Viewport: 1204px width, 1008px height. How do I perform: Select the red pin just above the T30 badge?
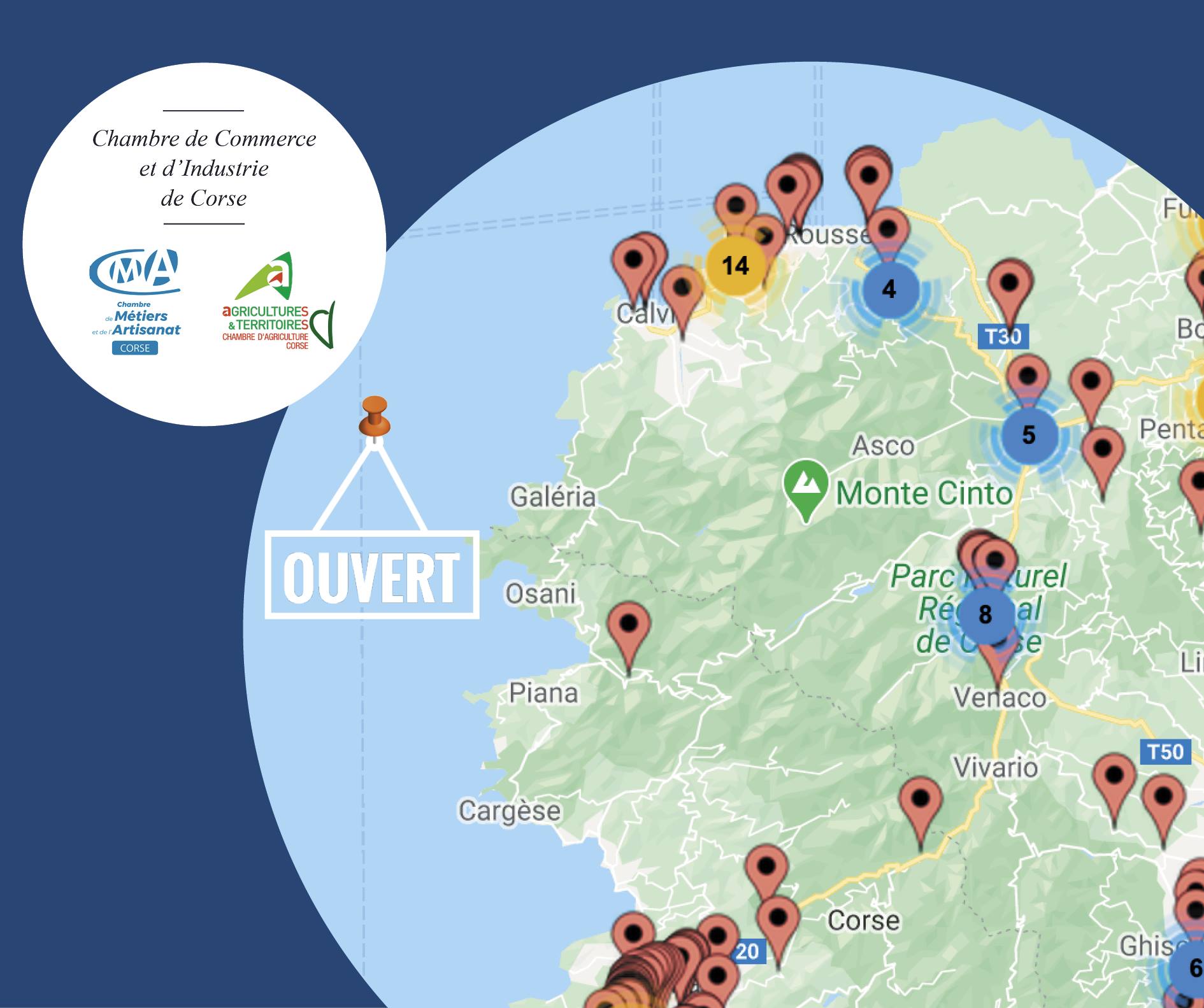1009,297
